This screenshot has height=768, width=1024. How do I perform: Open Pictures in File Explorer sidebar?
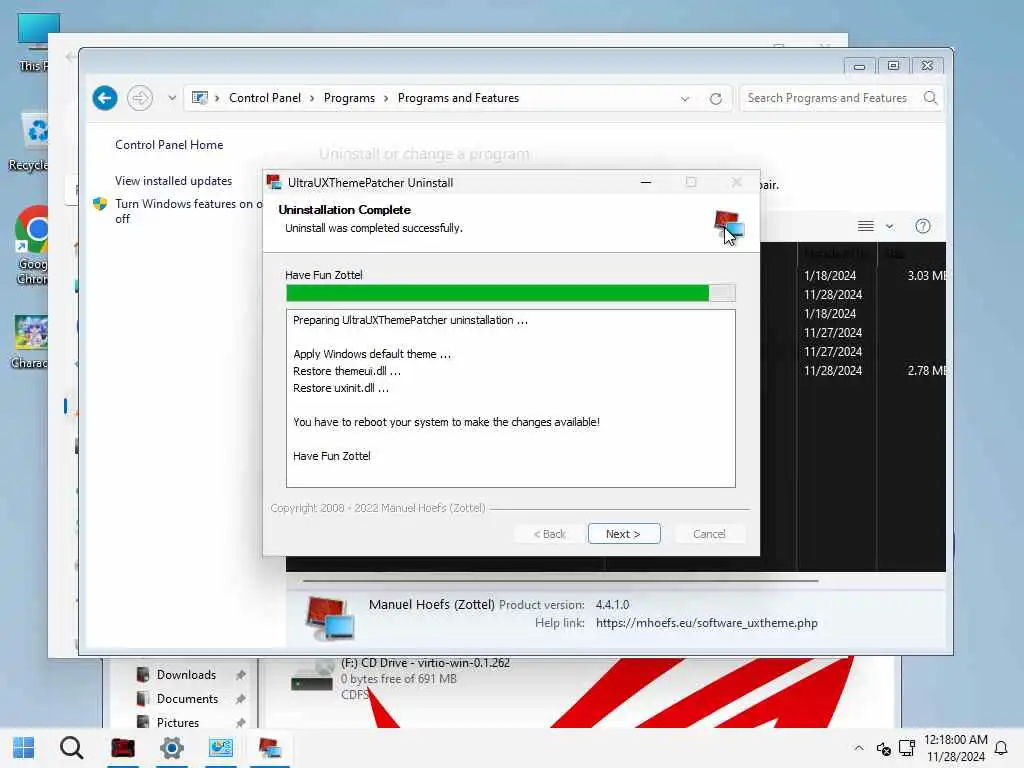tap(178, 722)
